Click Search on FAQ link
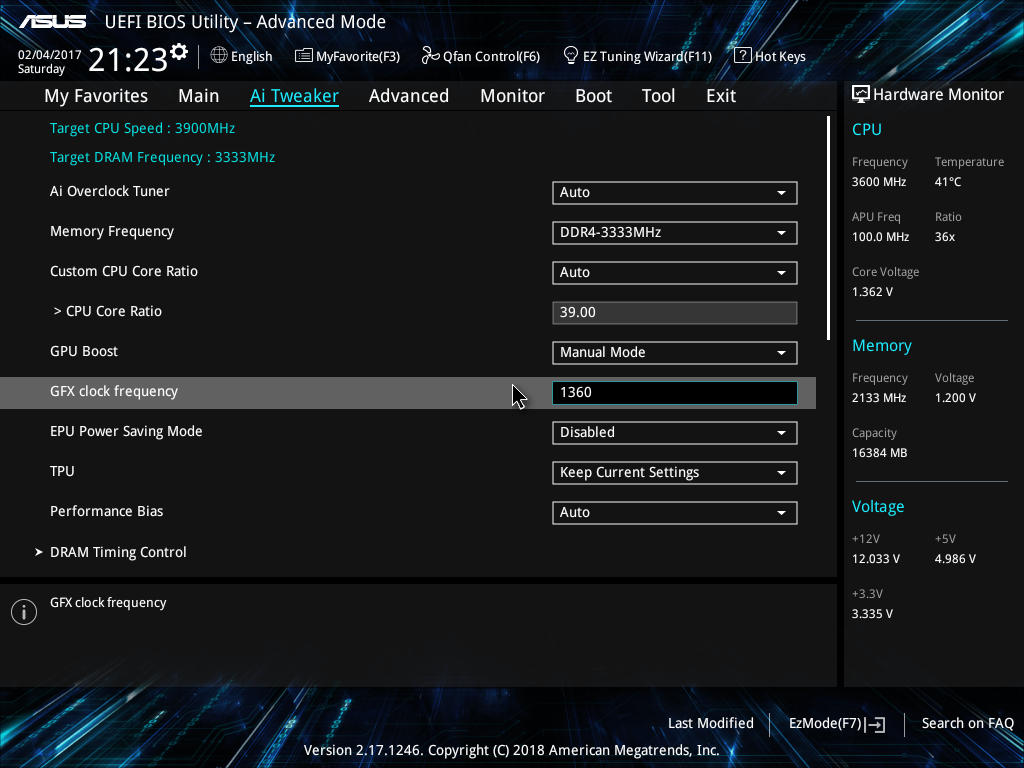Image resolution: width=1024 pixels, height=768 pixels. pyautogui.click(x=967, y=724)
